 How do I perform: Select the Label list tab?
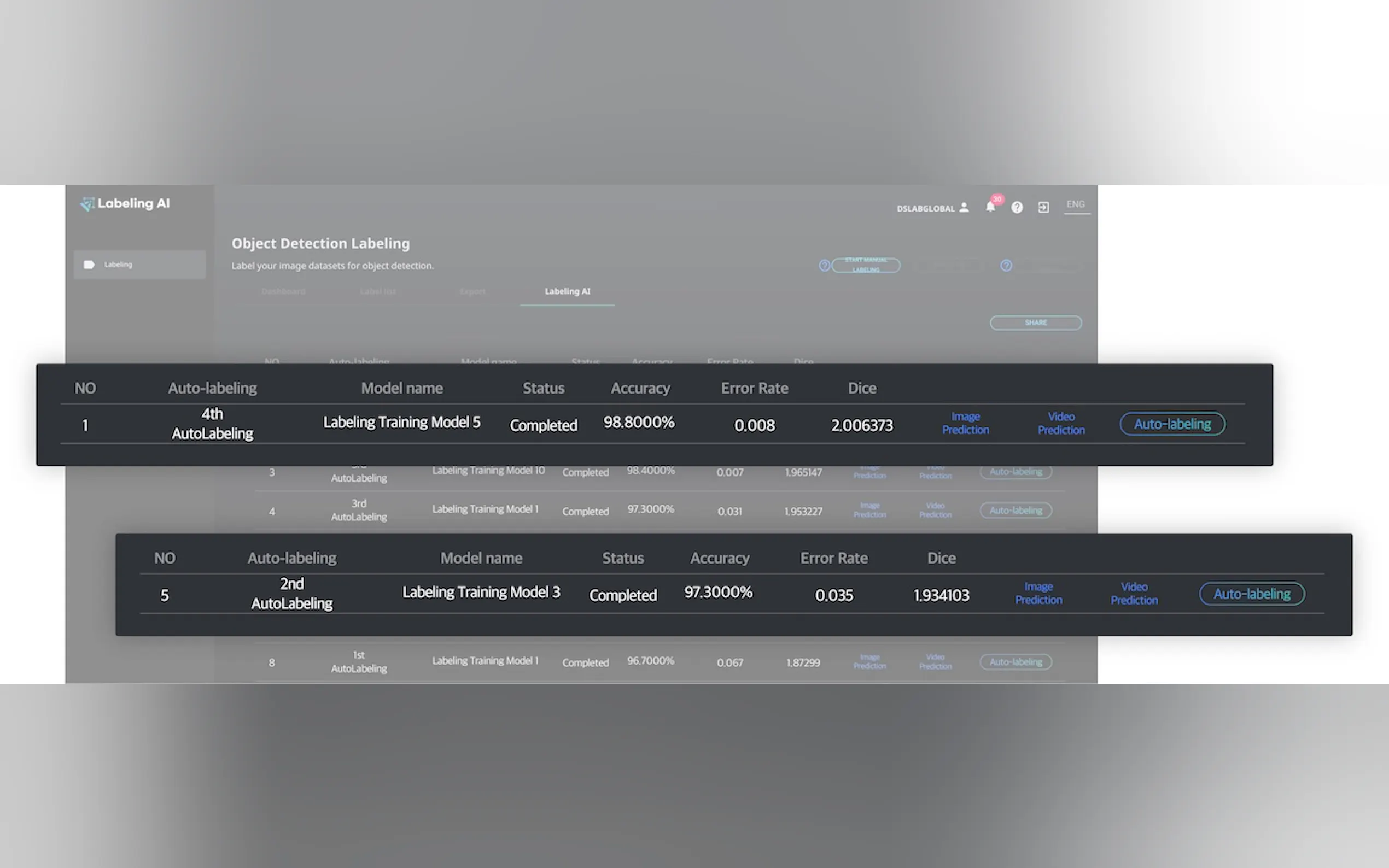(x=378, y=292)
